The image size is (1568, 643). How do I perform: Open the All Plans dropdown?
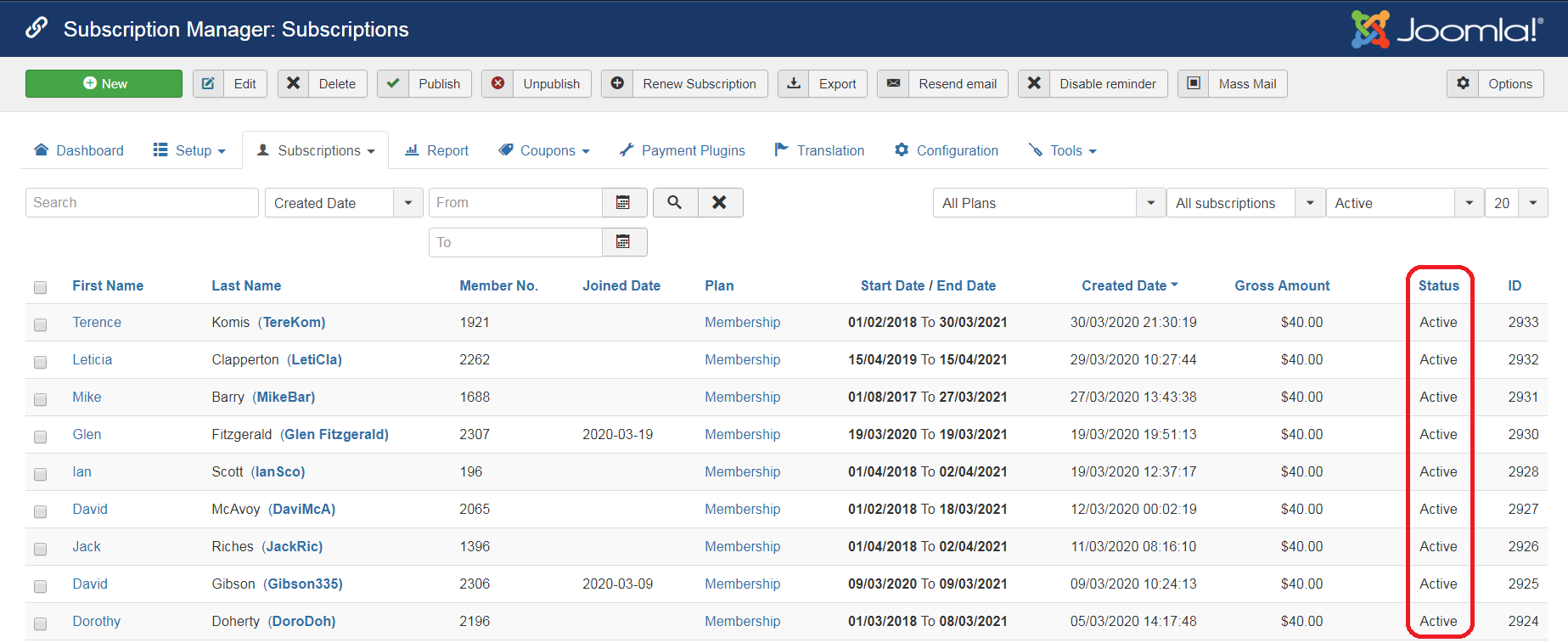point(1049,203)
